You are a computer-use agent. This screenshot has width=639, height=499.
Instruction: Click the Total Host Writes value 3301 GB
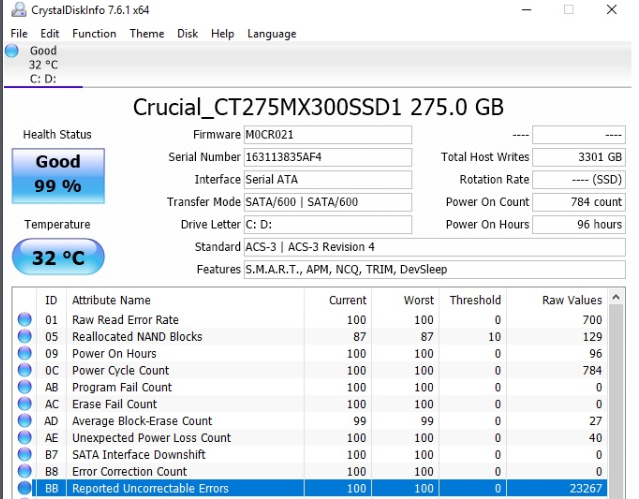579,157
